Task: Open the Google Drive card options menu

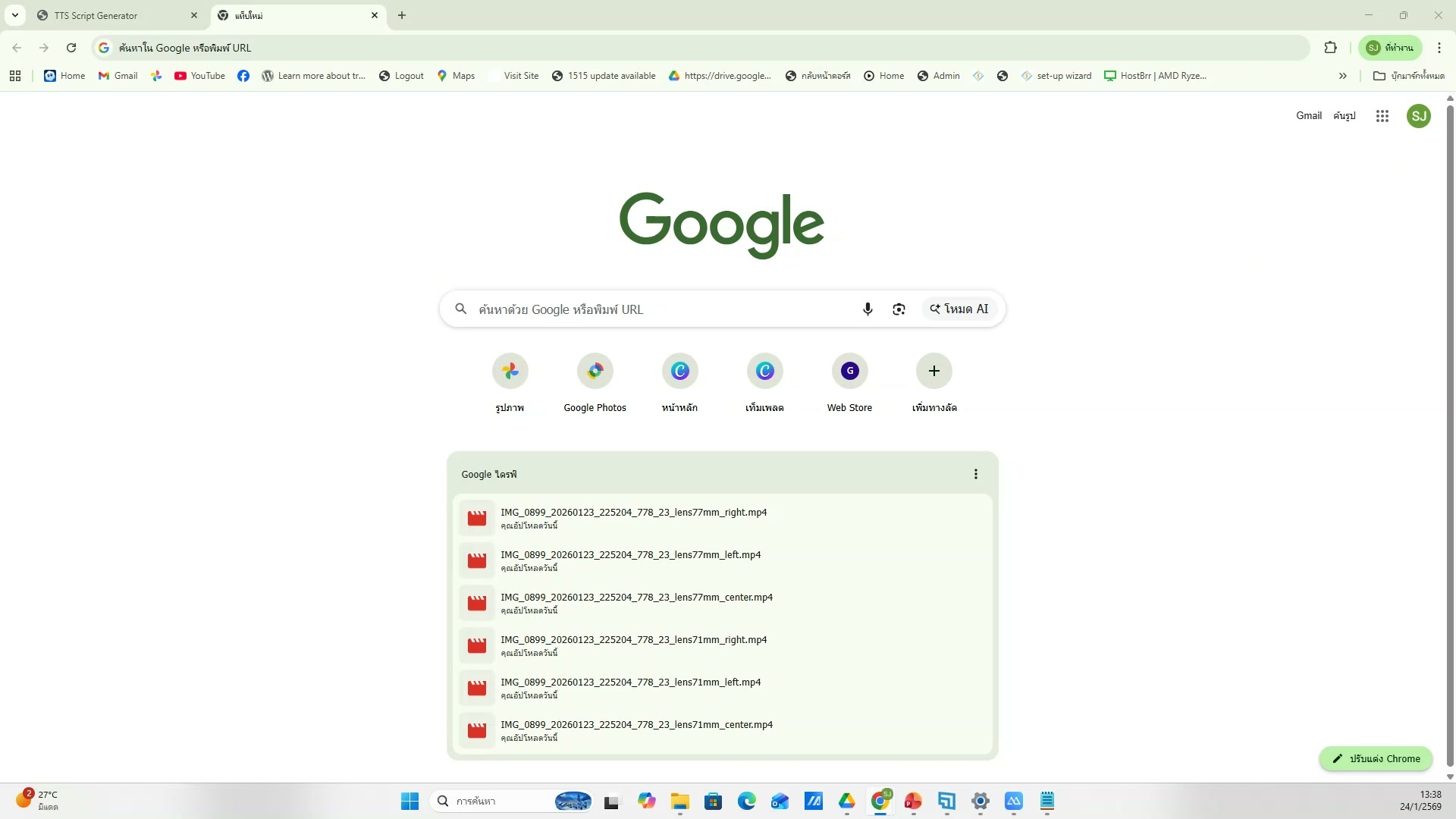Action: click(975, 475)
